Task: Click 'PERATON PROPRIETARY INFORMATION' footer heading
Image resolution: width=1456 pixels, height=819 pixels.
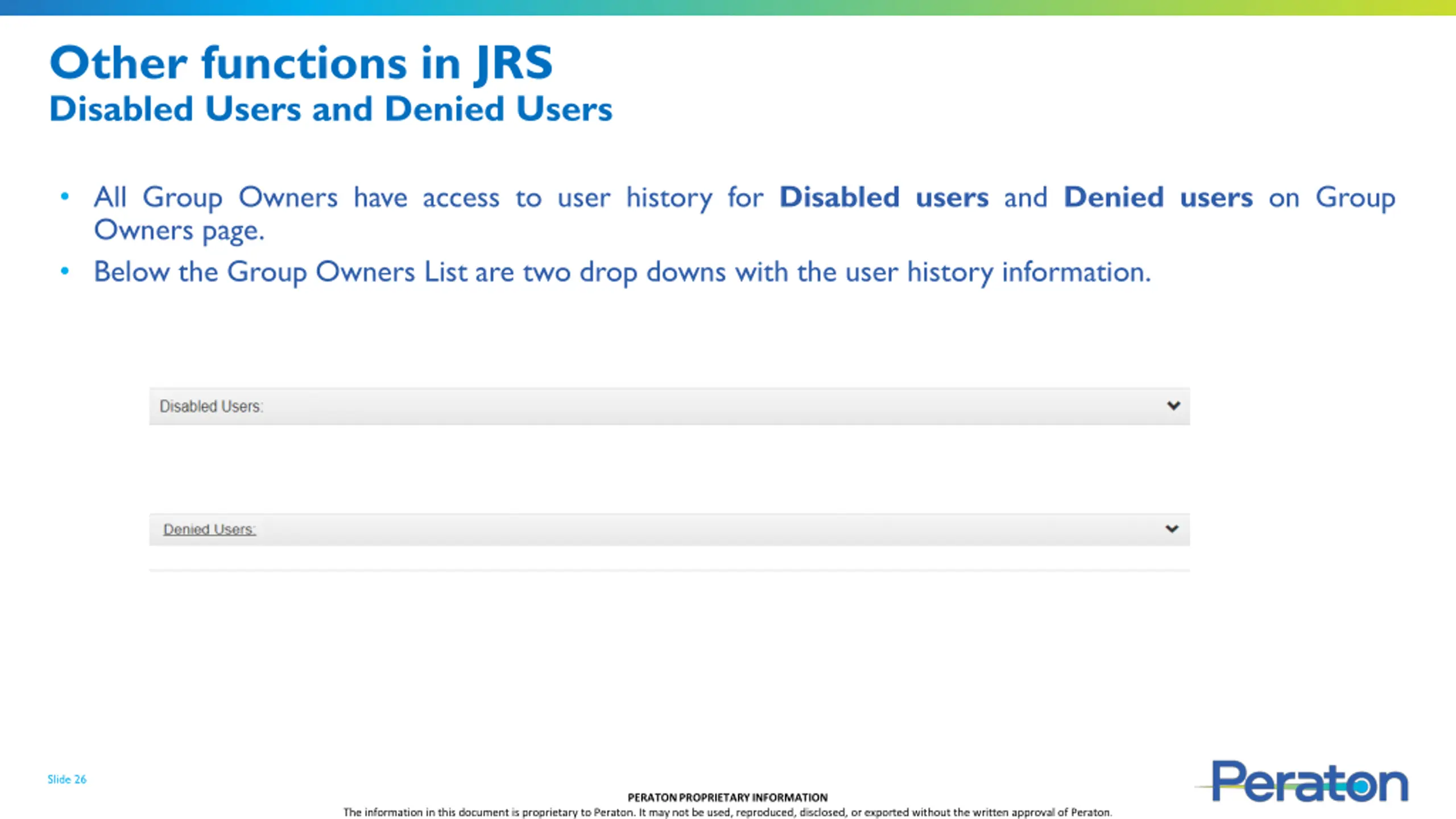Action: pyautogui.click(x=727, y=797)
